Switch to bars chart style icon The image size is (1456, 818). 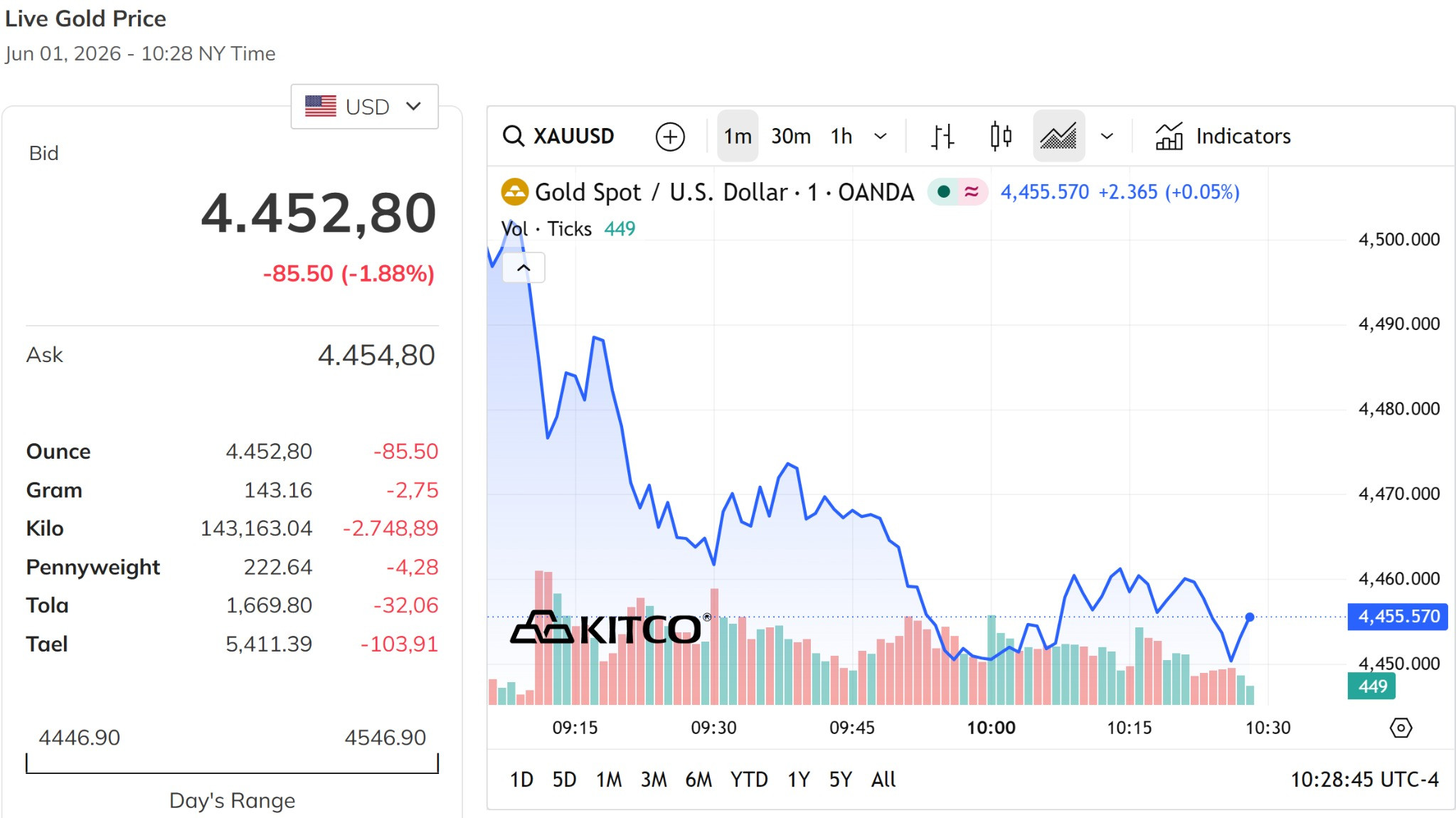click(942, 136)
